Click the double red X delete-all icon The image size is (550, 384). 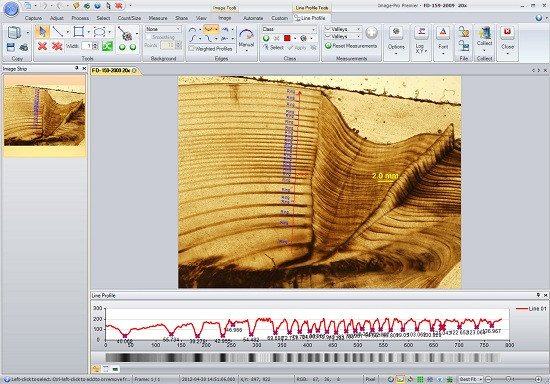click(x=57, y=46)
